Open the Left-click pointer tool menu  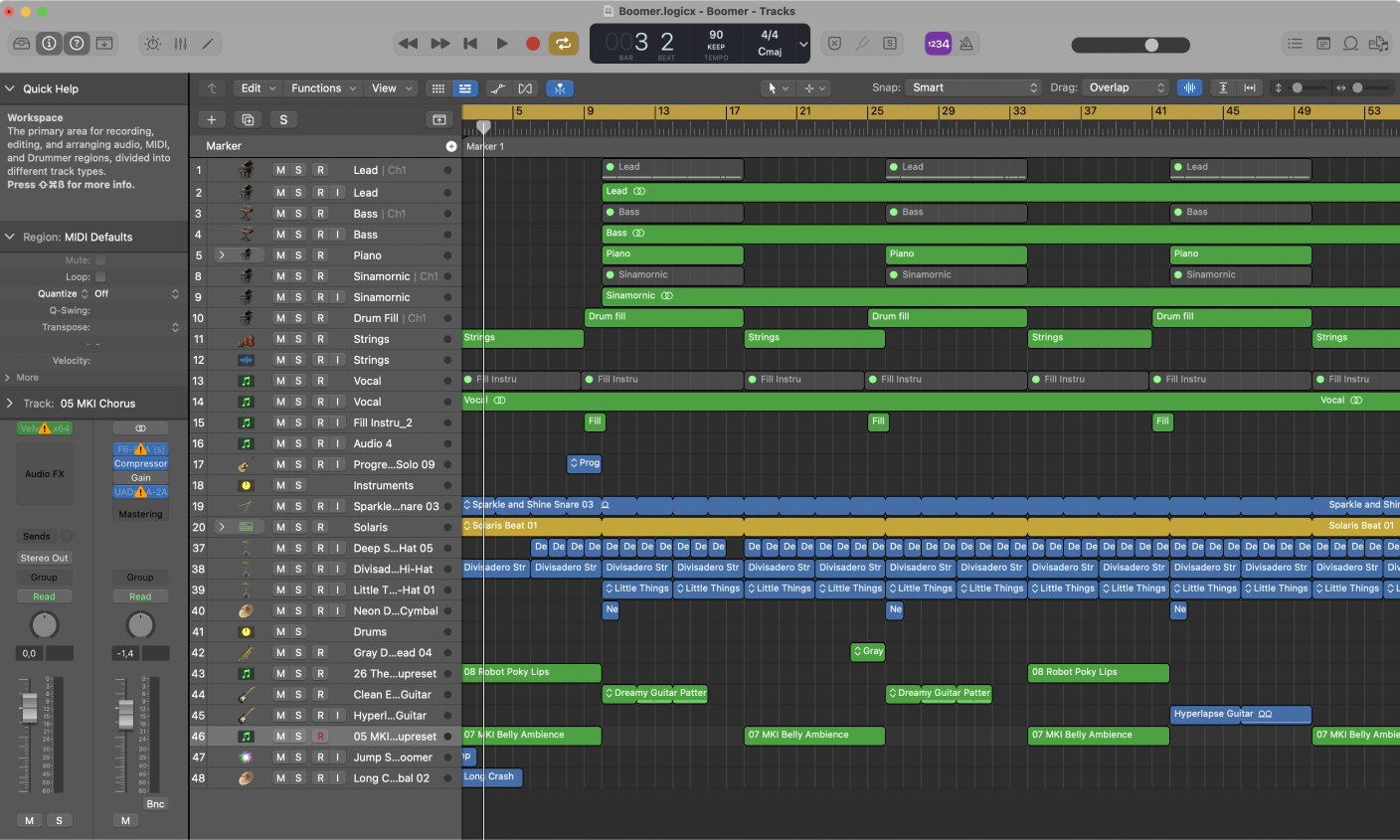click(x=777, y=88)
